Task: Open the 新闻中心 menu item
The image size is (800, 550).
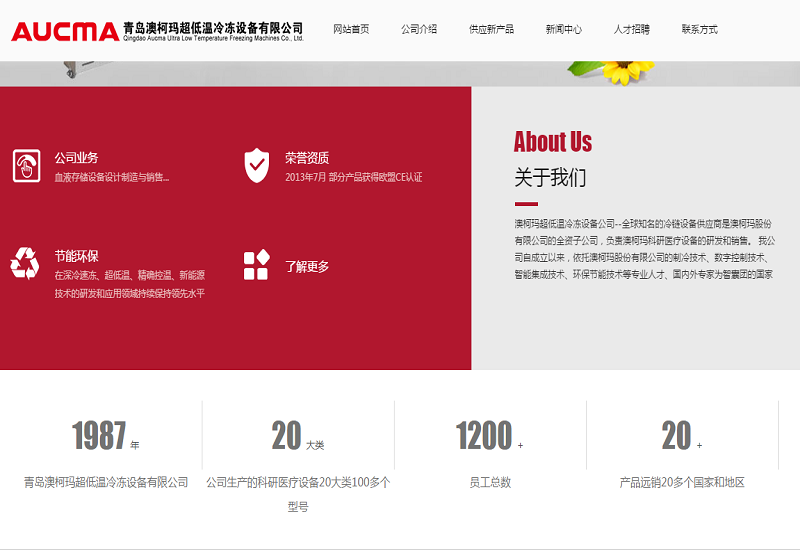Action: click(x=564, y=30)
